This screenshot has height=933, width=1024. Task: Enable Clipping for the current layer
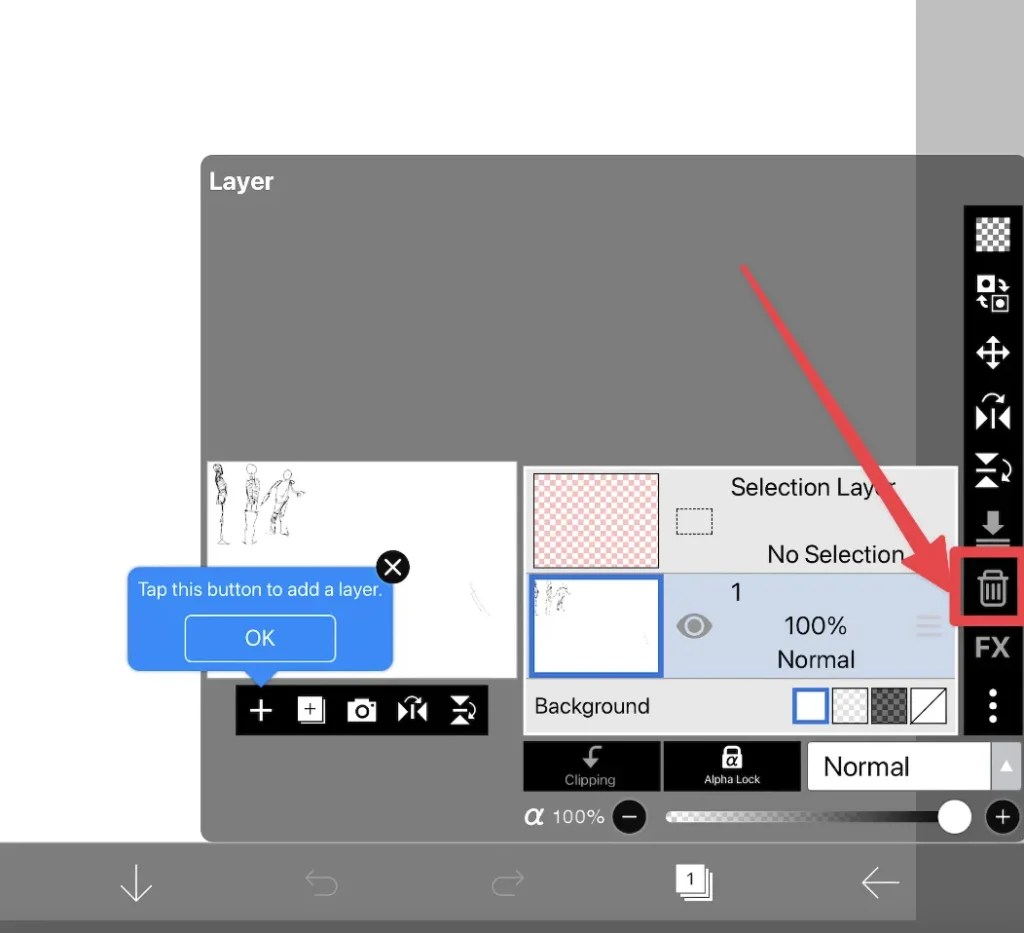(591, 766)
